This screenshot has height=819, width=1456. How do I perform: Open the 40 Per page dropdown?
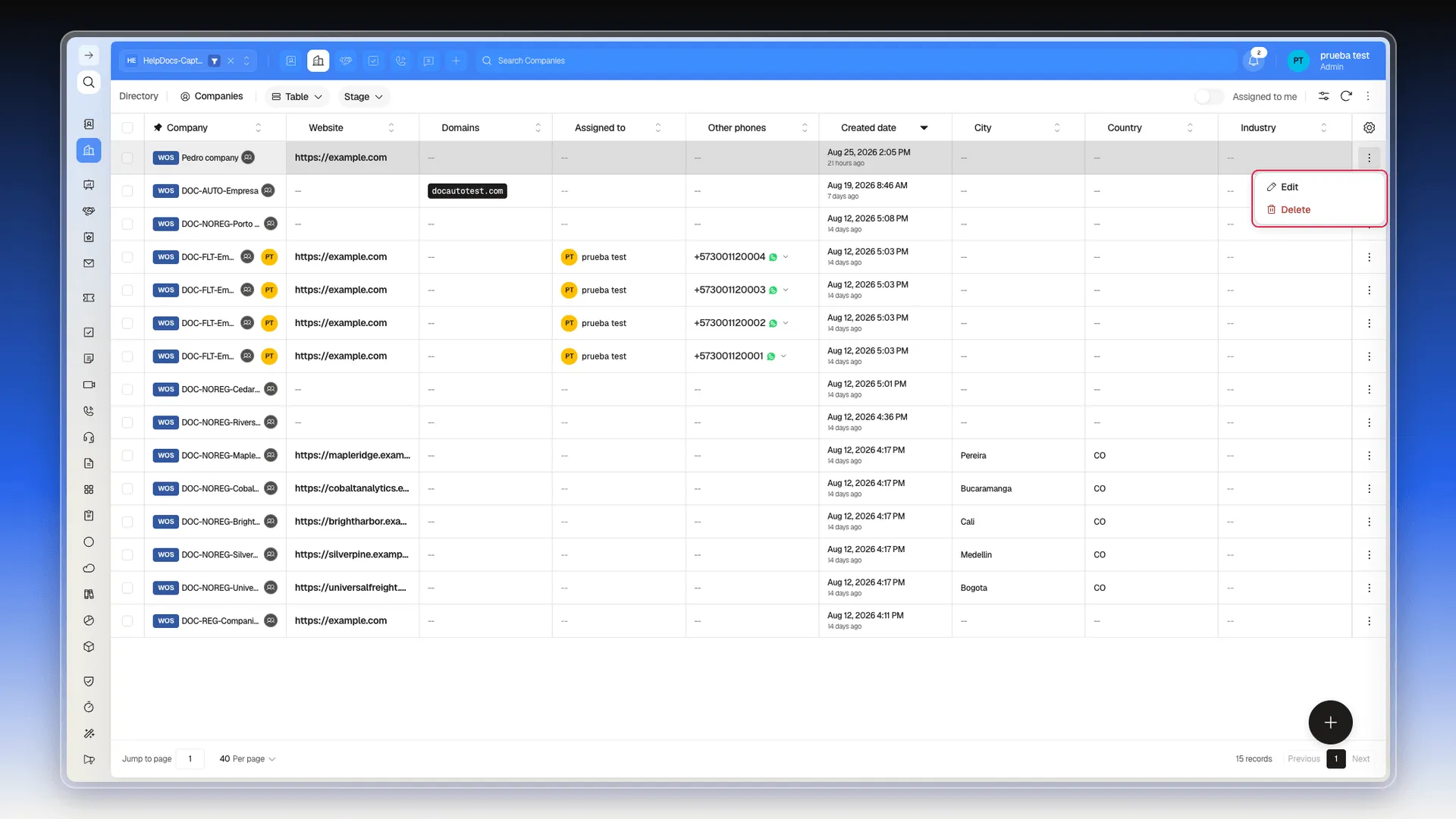coord(247,759)
